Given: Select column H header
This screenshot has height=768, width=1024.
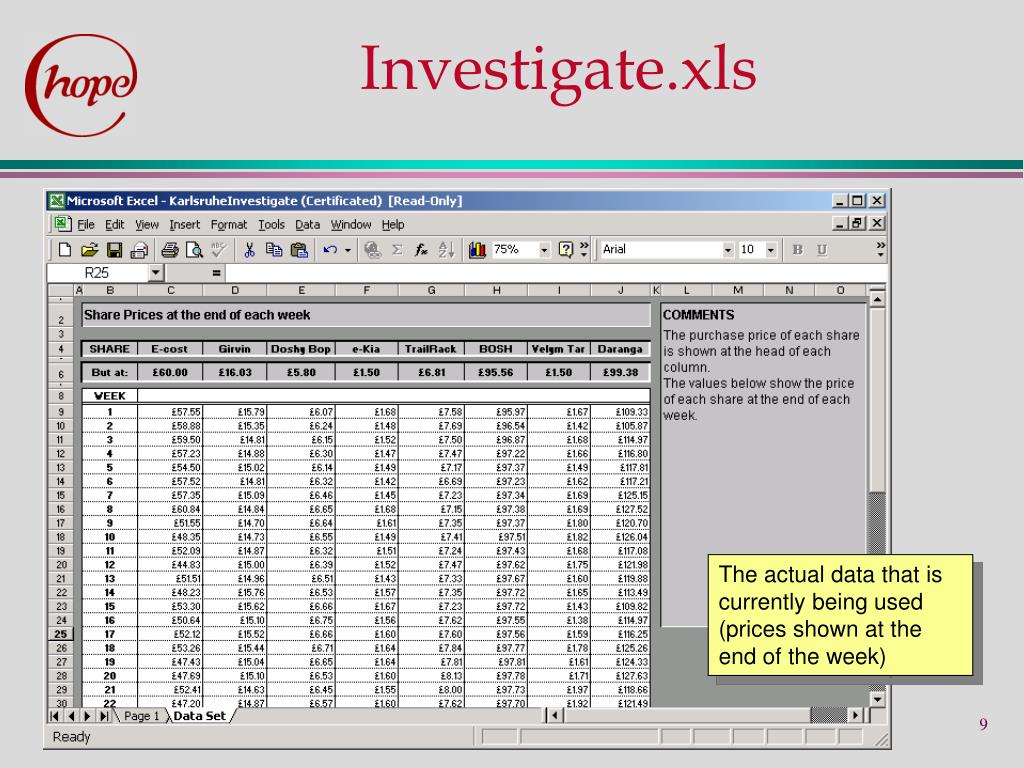Looking at the screenshot, I should [496, 291].
